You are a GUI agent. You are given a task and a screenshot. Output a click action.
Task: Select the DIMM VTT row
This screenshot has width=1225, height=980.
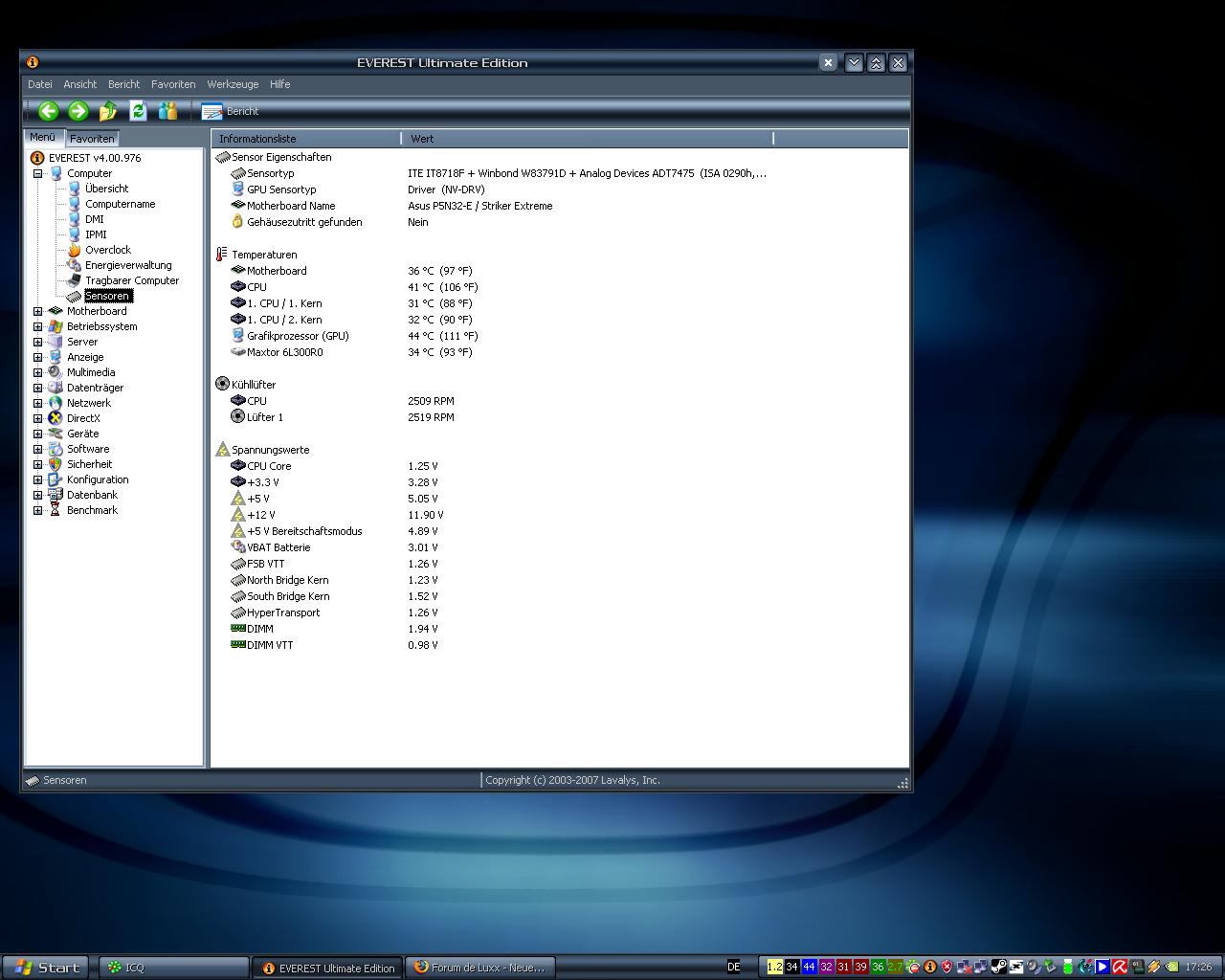coord(334,645)
